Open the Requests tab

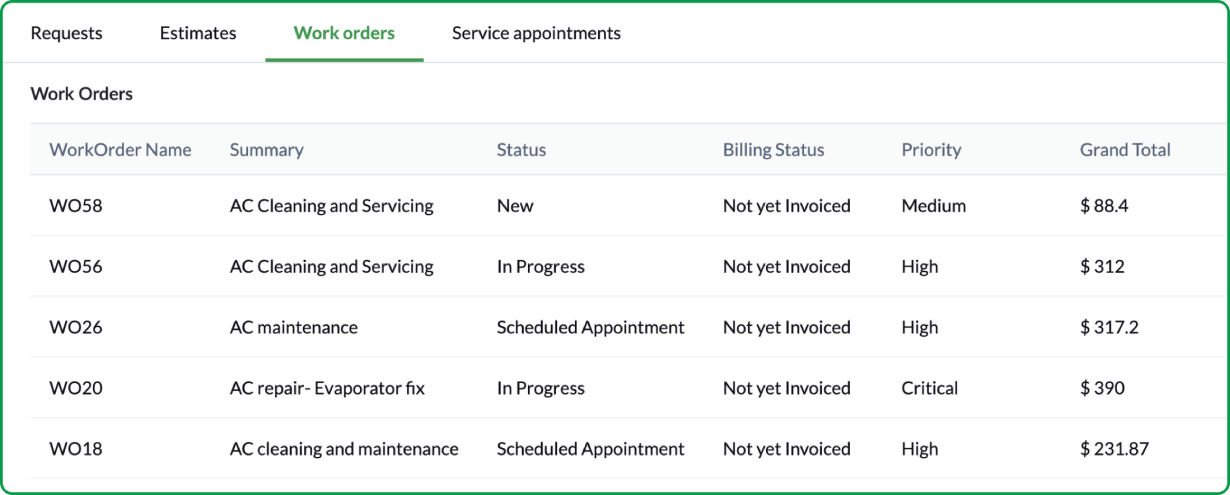point(66,33)
